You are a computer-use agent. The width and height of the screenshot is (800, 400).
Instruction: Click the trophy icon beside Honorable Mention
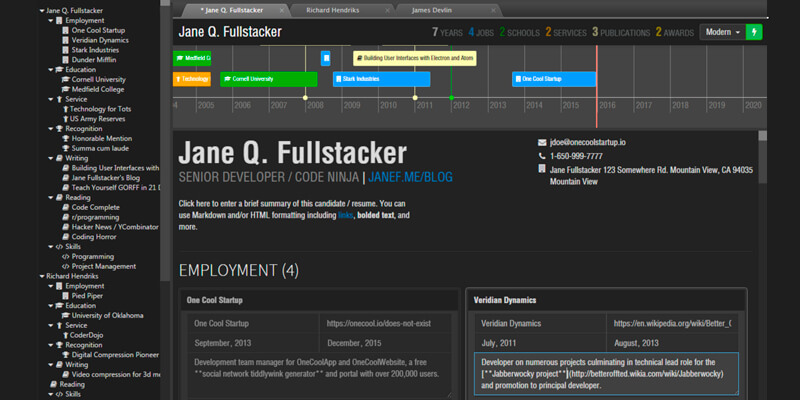[x=65, y=139]
